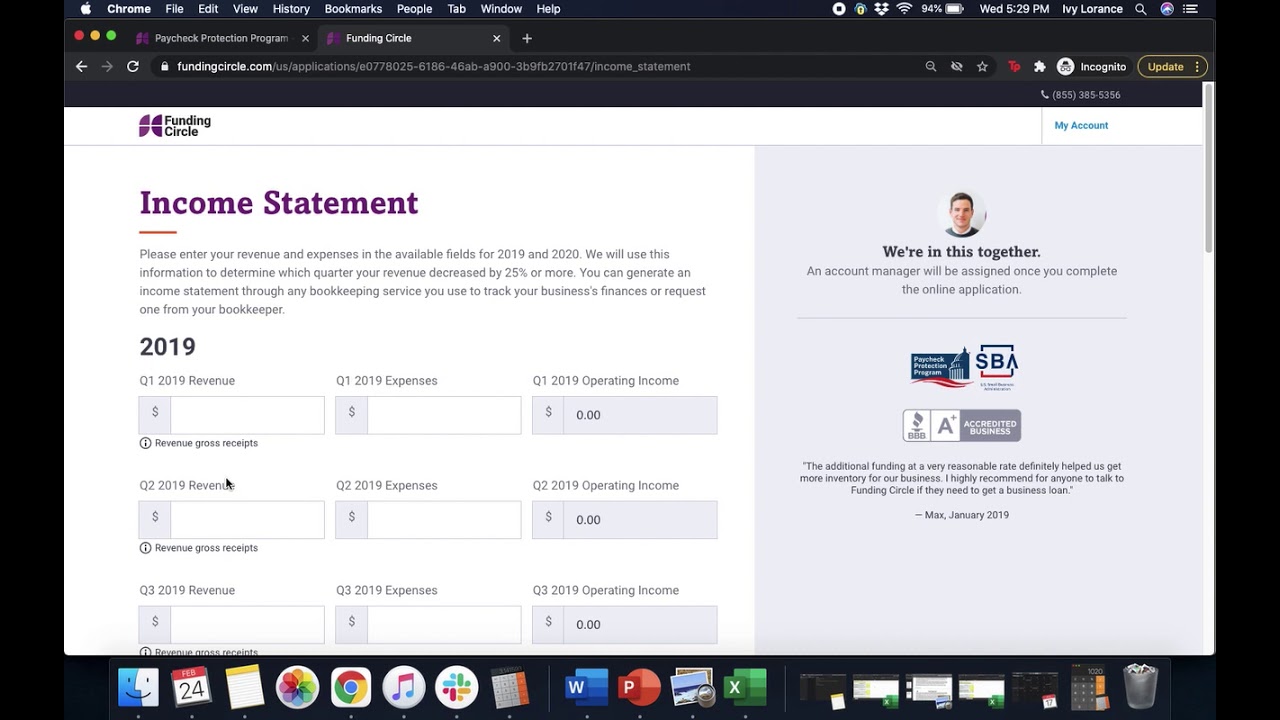Open Finder from the dock
1280x720 pixels.
[x=138, y=688]
